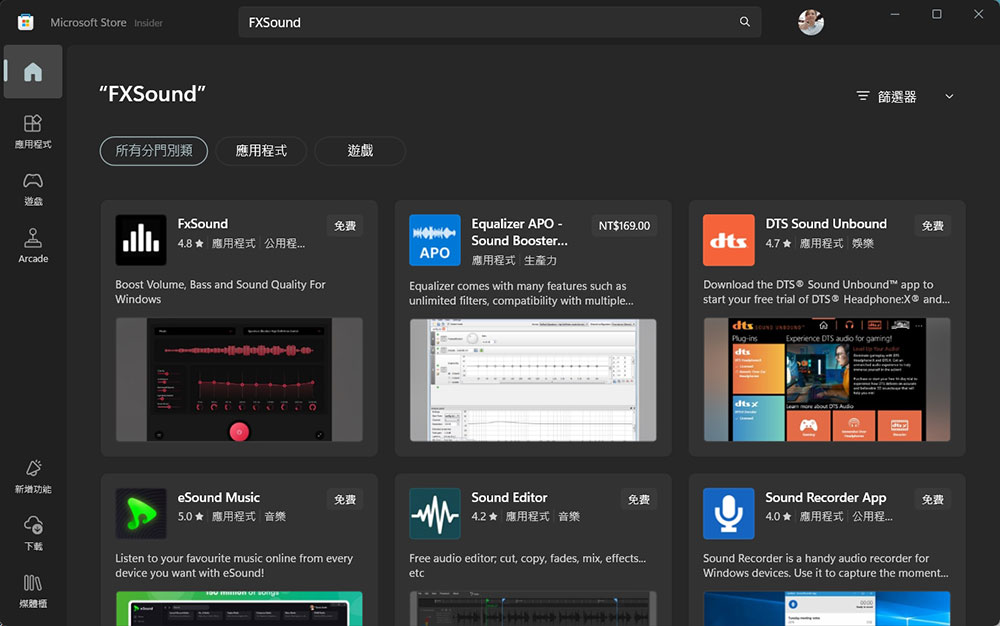1000x626 pixels.
Task: Open the Gaming (遊戲) sidebar section
Action: point(33,187)
